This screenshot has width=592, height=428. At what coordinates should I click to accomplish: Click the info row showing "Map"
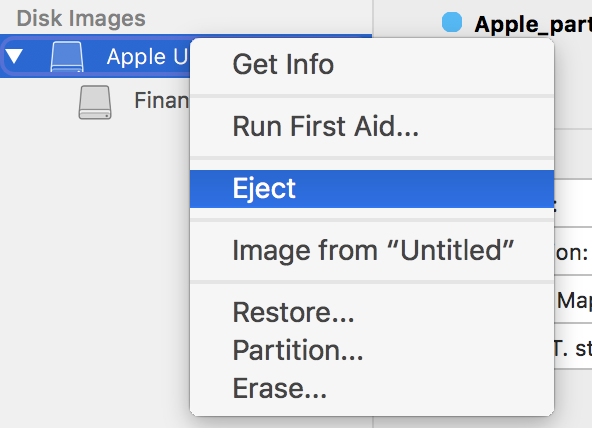[x=573, y=299]
